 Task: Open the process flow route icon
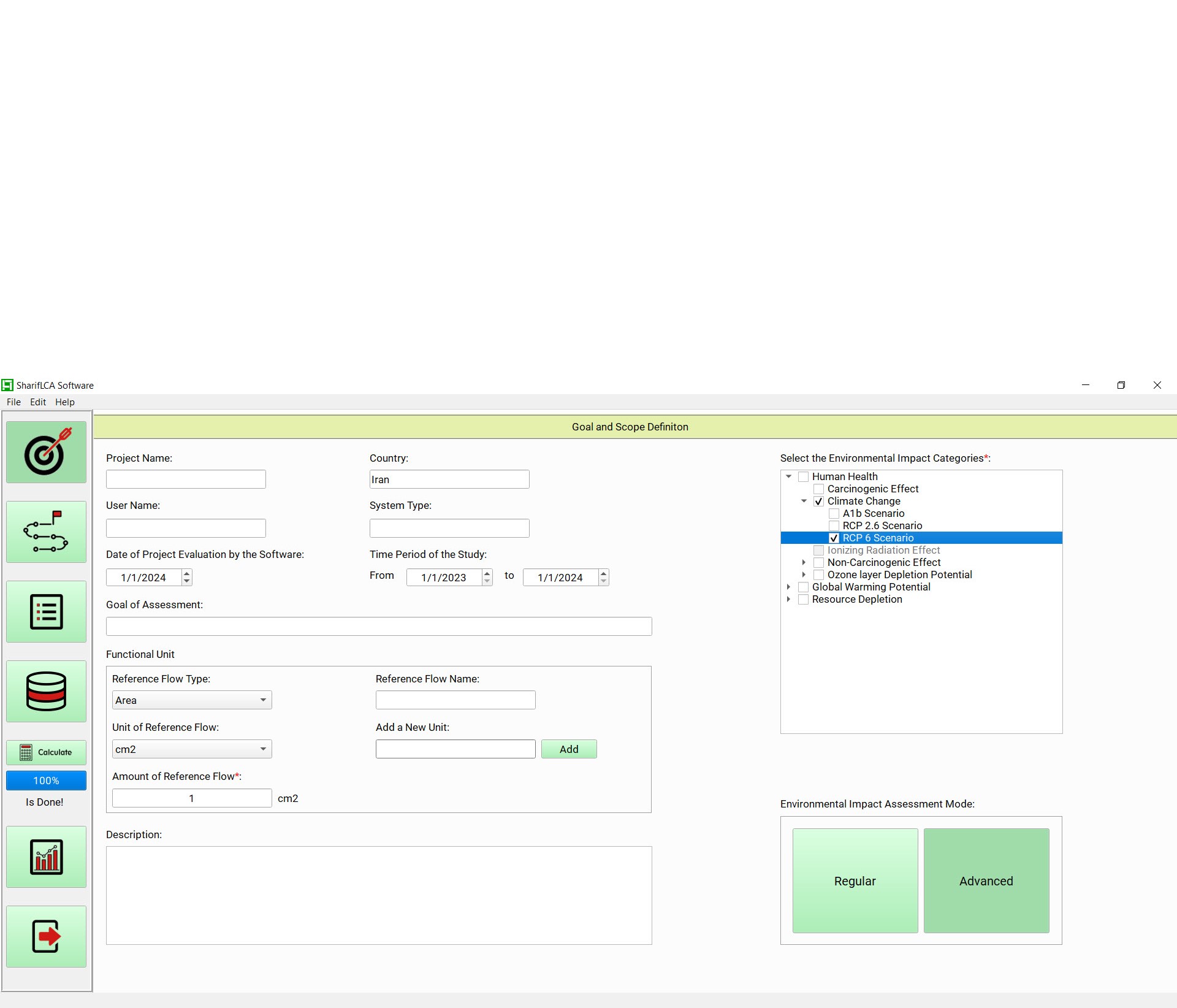[46, 532]
